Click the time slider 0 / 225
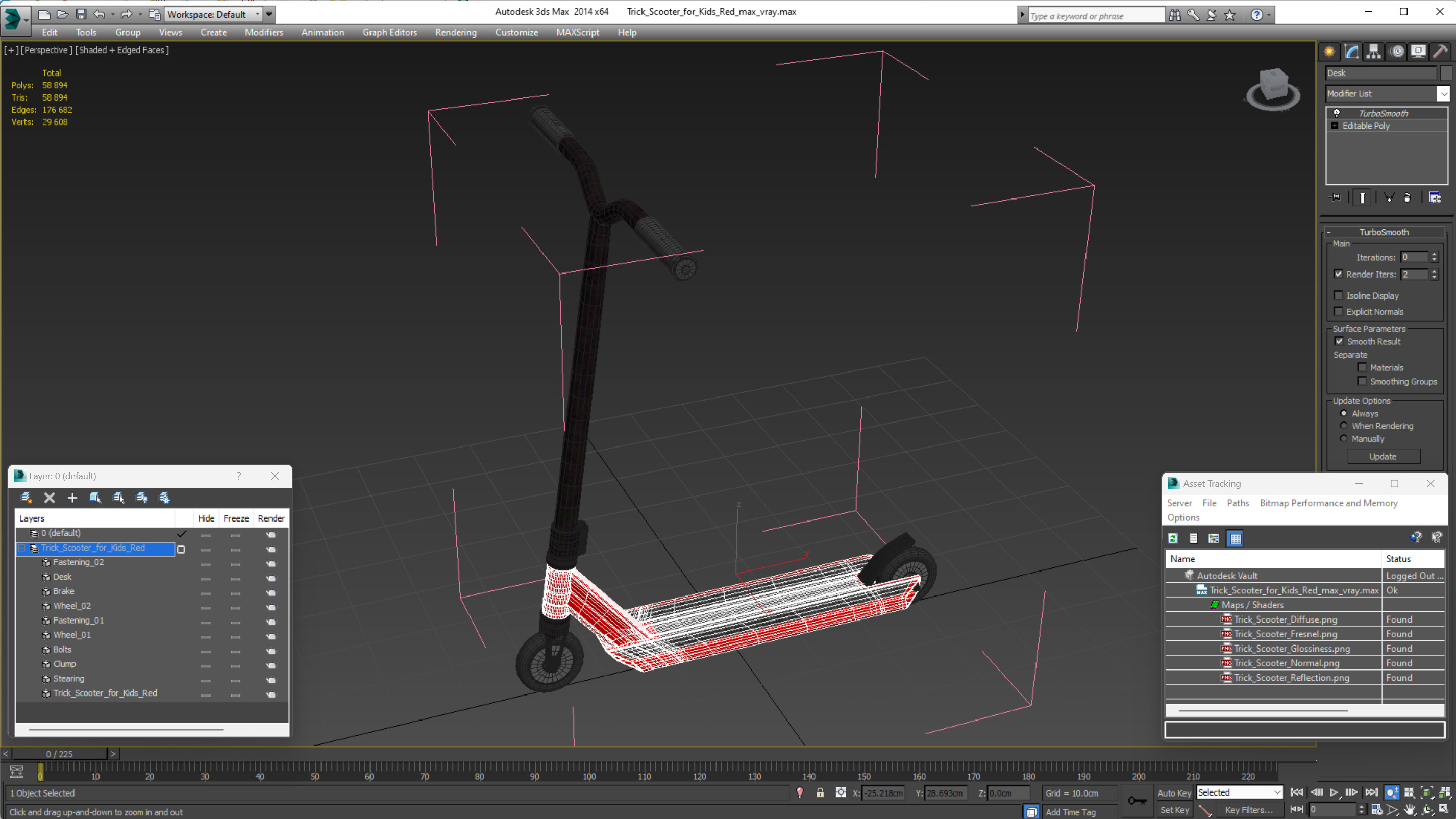Viewport: 1456px width, 819px height. tap(59, 754)
